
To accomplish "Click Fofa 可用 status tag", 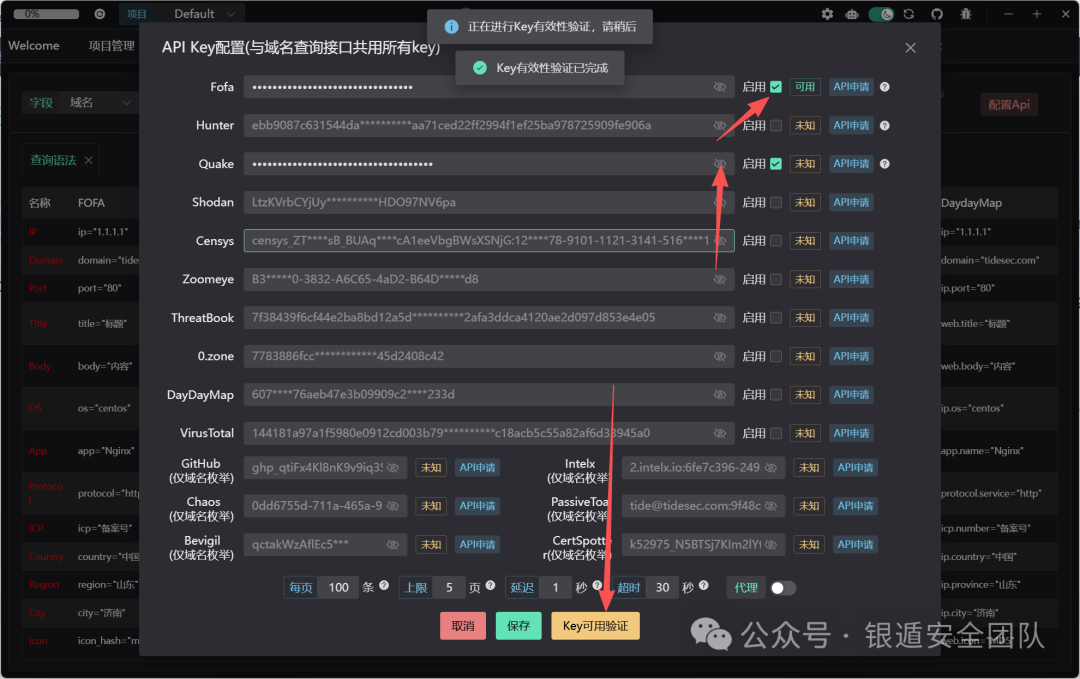I will [804, 87].
